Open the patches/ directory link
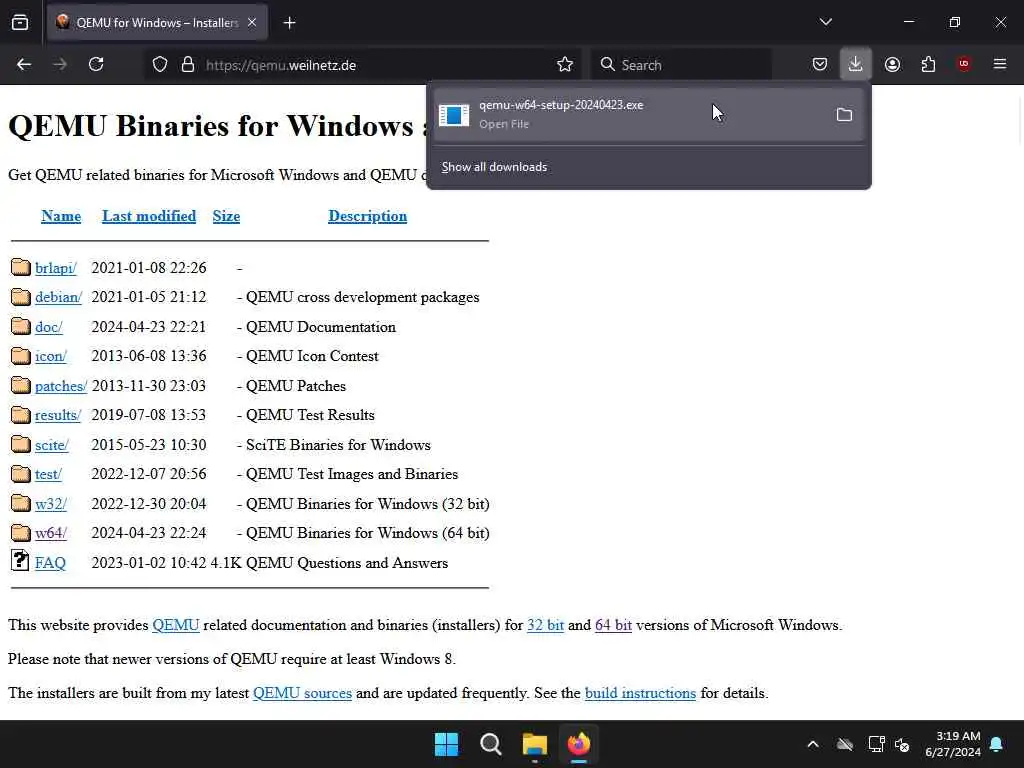This screenshot has width=1024, height=768. tap(61, 387)
